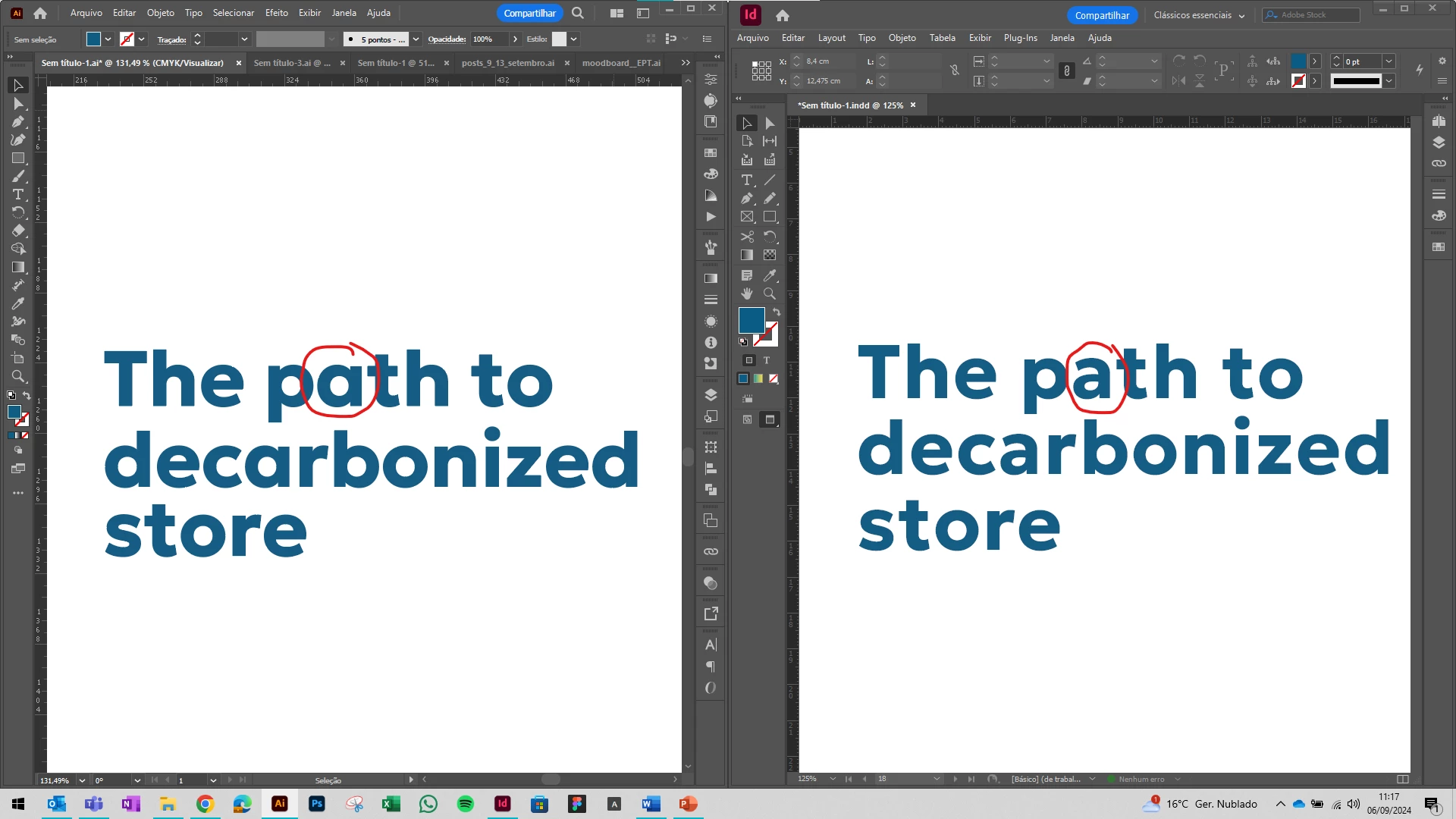Open the 5 pontos brush dropdown
Viewport: 1456px width, 819px height.
416,39
